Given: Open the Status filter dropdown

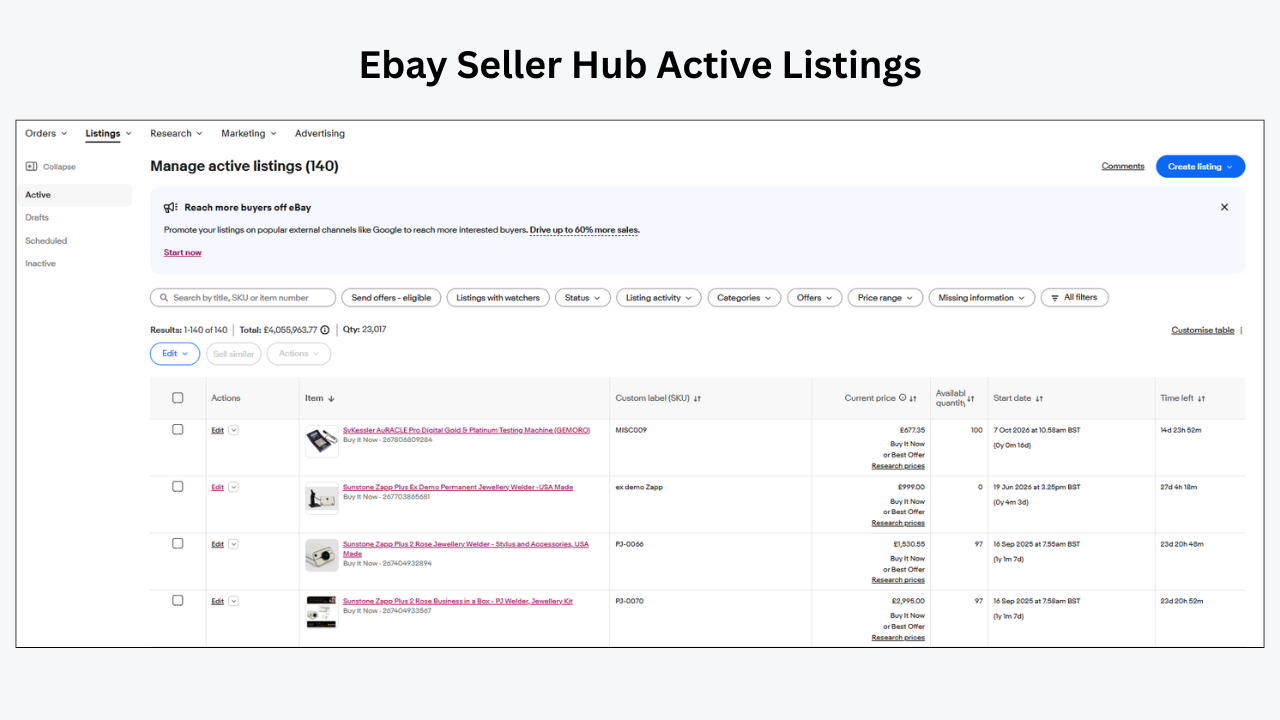Looking at the screenshot, I should [x=583, y=298].
